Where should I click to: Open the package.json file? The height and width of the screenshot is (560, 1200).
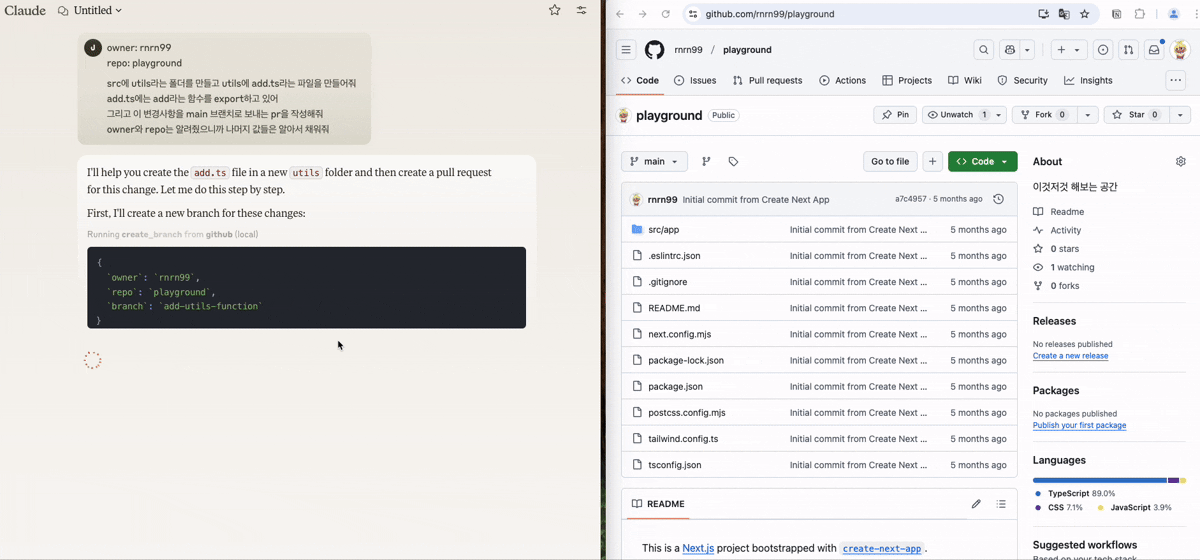tap(675, 386)
